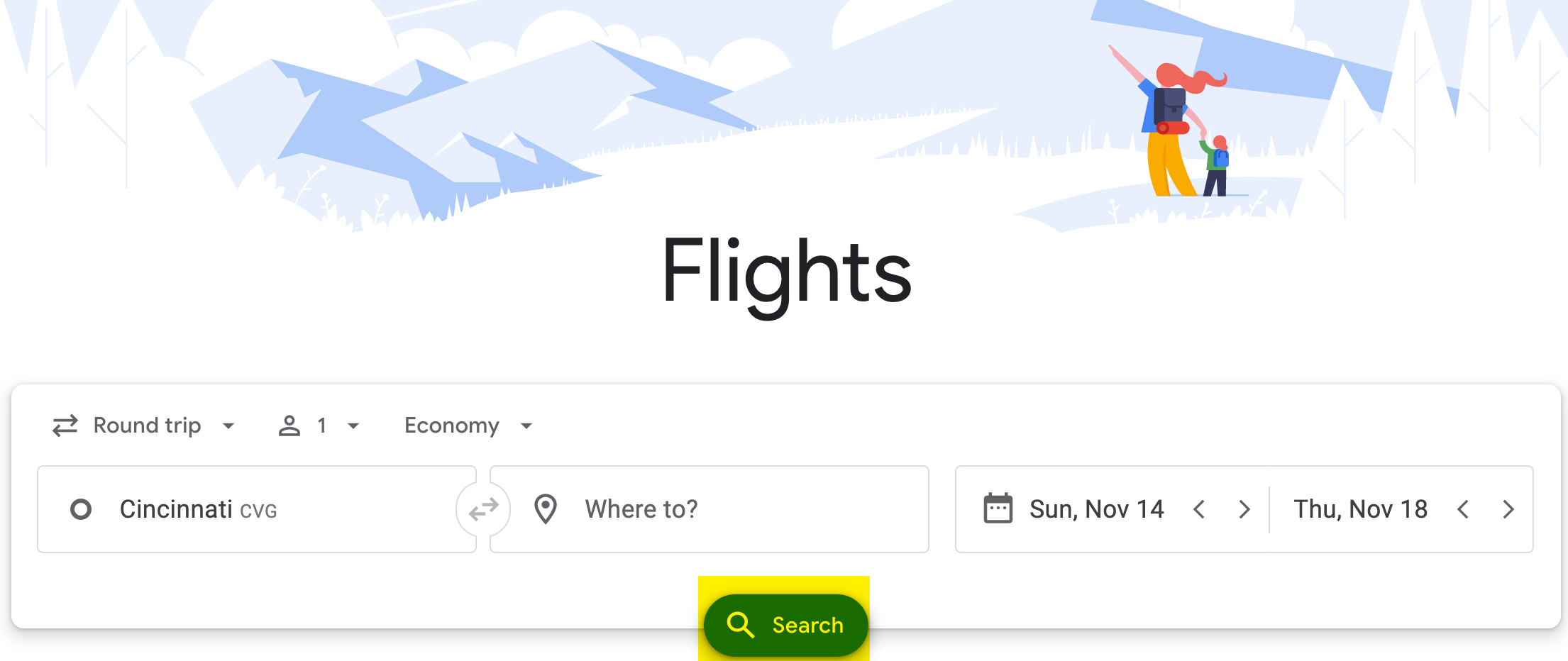Focus the 'Where to?' destination field

click(710, 509)
